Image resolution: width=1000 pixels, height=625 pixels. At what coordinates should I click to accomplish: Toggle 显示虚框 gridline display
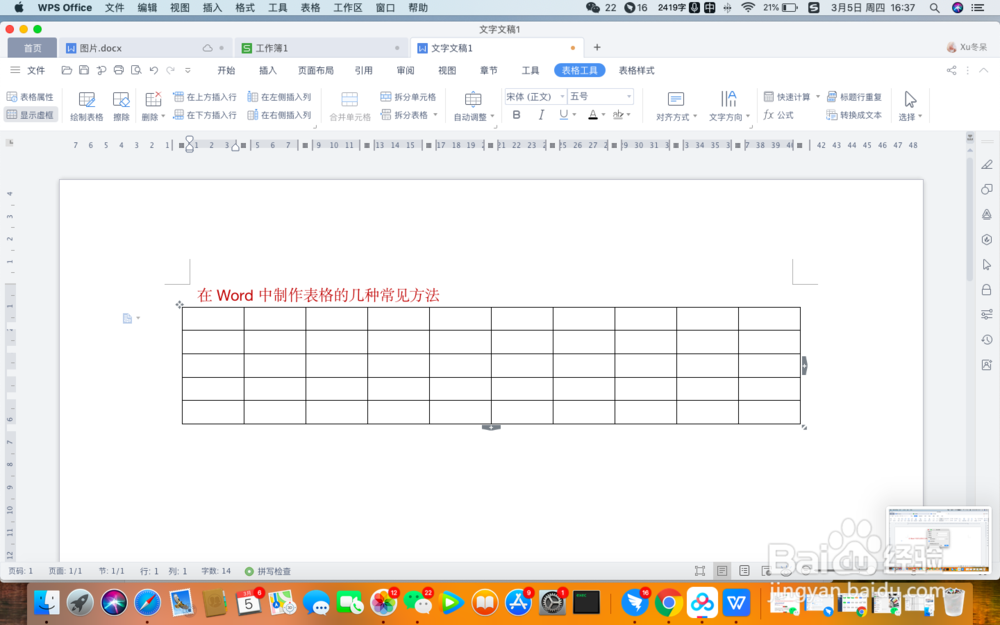coord(31,114)
